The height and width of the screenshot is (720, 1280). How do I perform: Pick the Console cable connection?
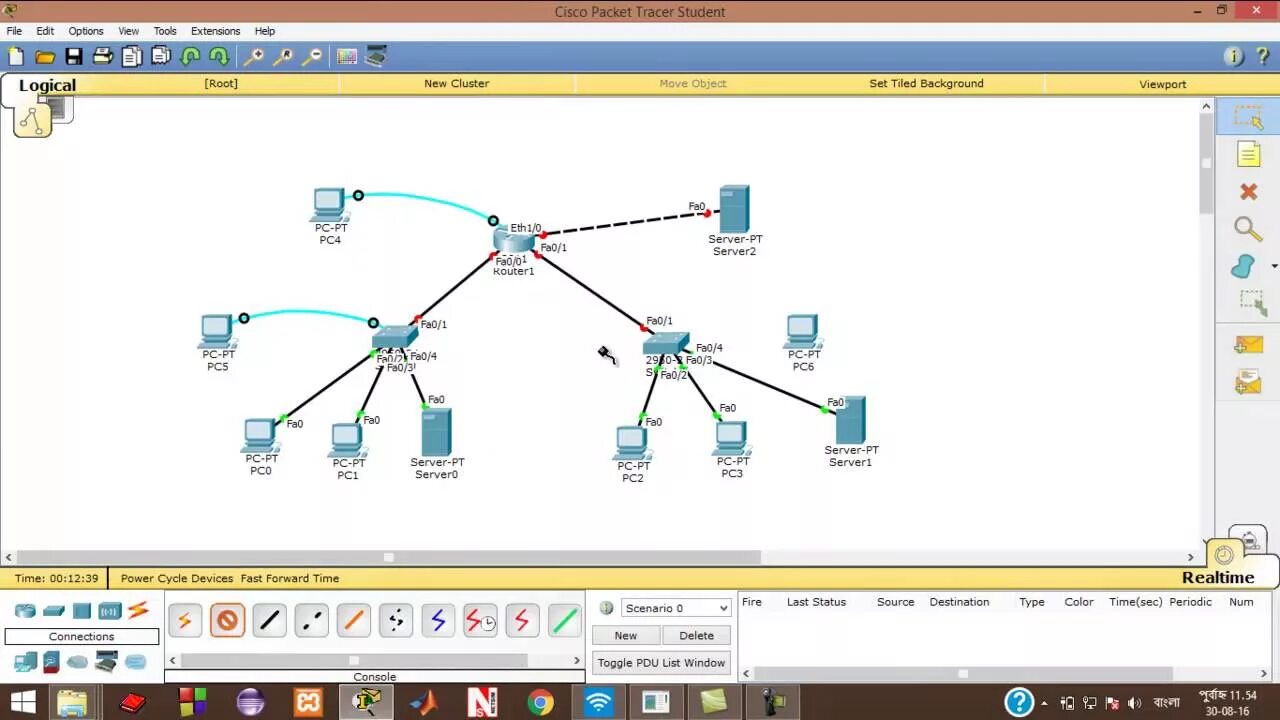(227, 621)
